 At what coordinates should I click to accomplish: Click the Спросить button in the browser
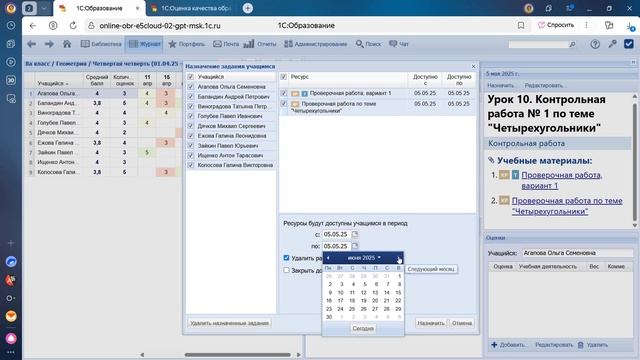(x=556, y=25)
